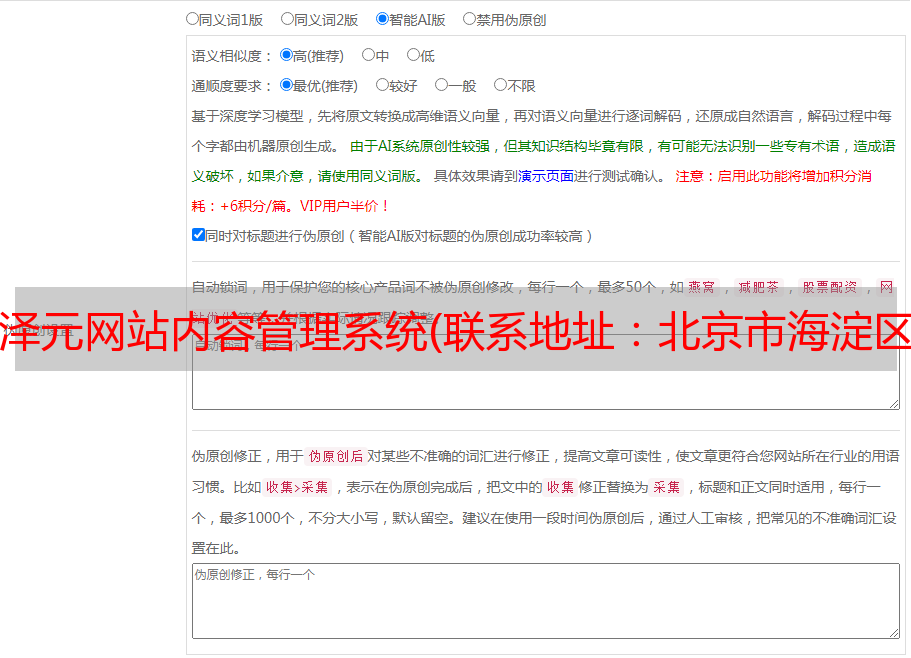Select 禁用伪原创 radio option
Screen dimensions: 911x658
tap(469, 19)
